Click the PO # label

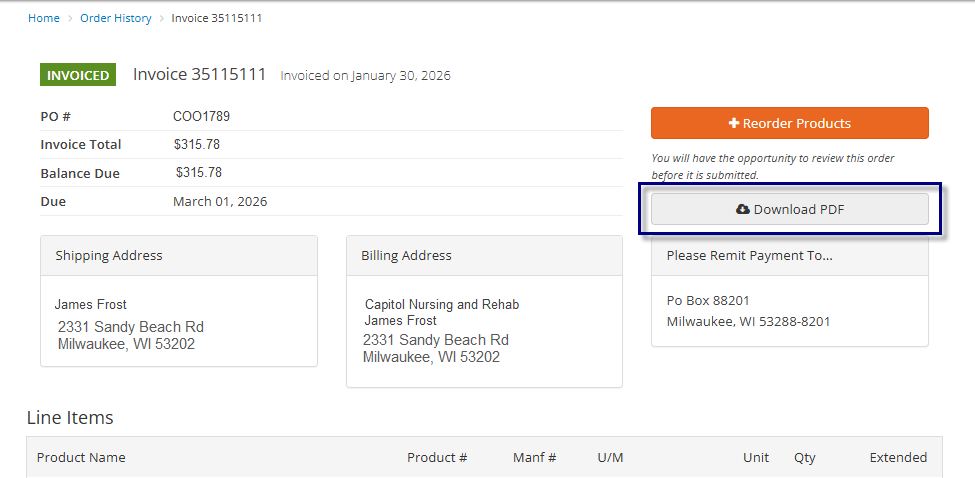coord(57,116)
